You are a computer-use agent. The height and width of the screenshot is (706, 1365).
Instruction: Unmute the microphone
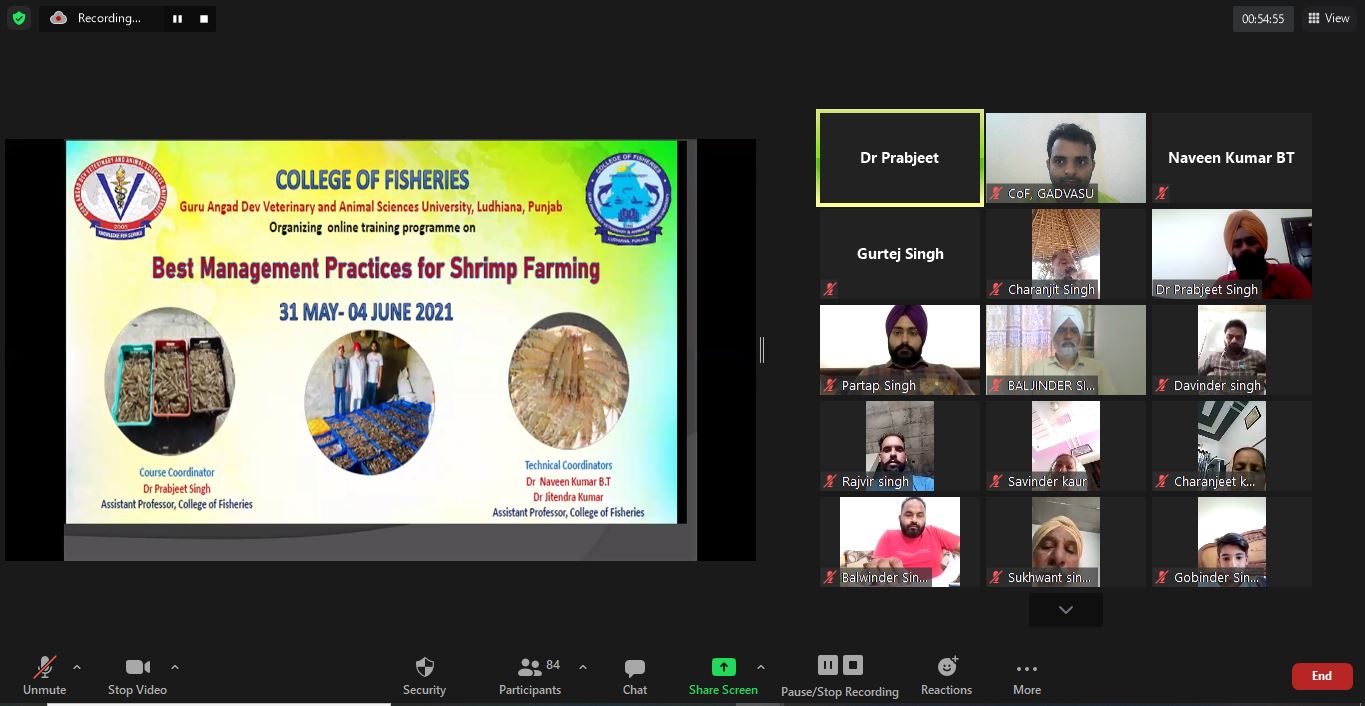pos(44,676)
